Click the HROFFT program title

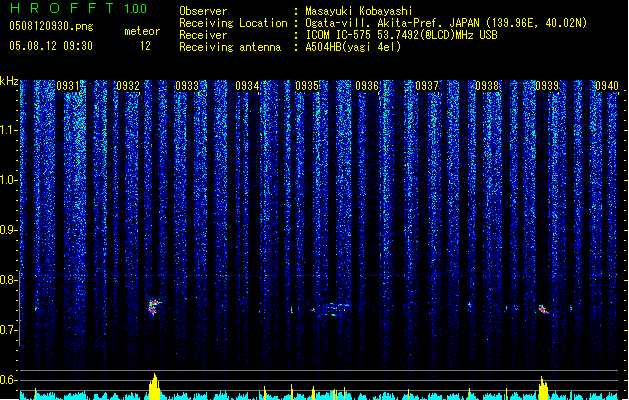click(x=62, y=8)
